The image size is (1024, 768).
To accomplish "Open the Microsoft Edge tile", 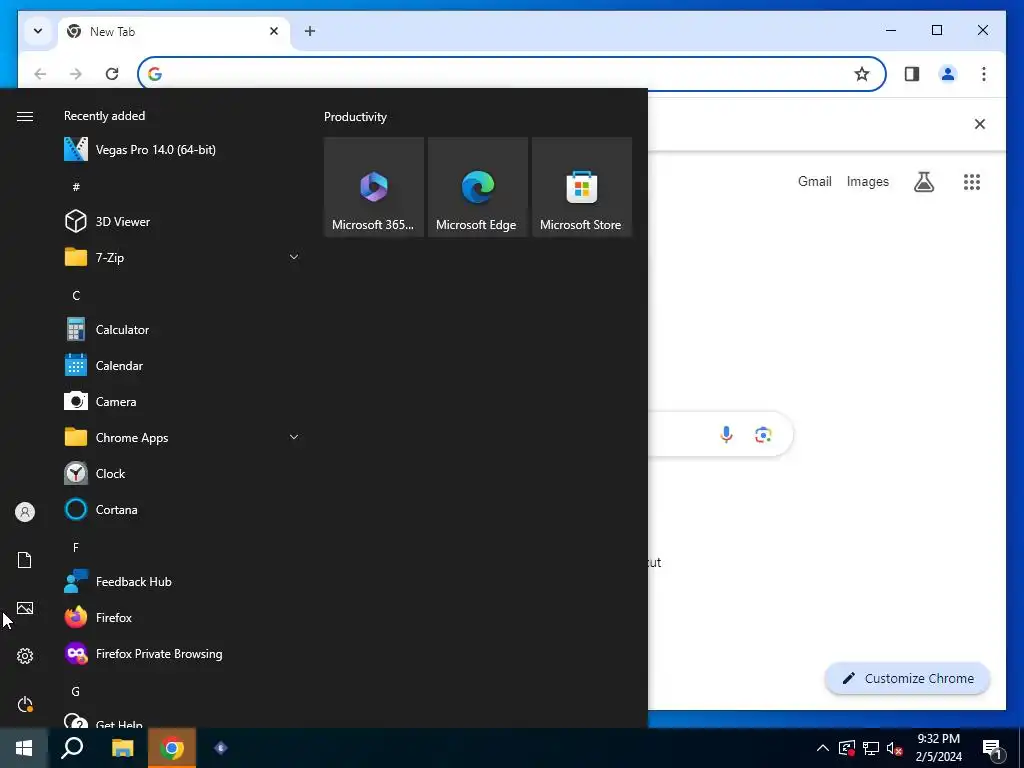I will tap(477, 187).
